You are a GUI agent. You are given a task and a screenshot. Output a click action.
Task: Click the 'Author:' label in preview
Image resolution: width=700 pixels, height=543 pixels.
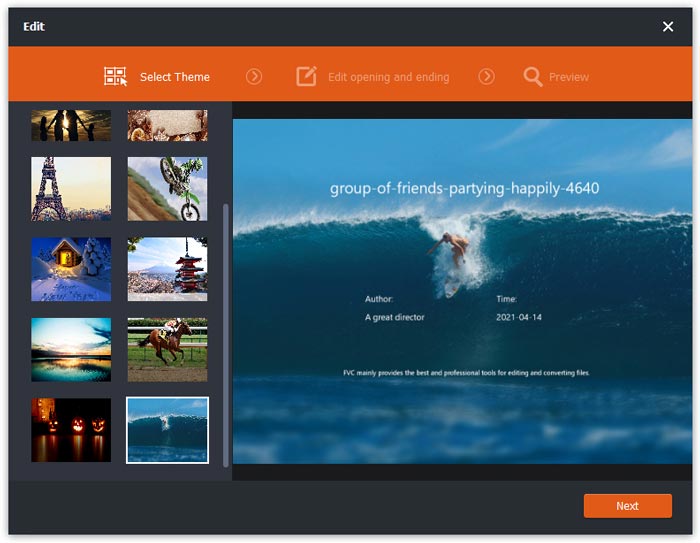[379, 299]
